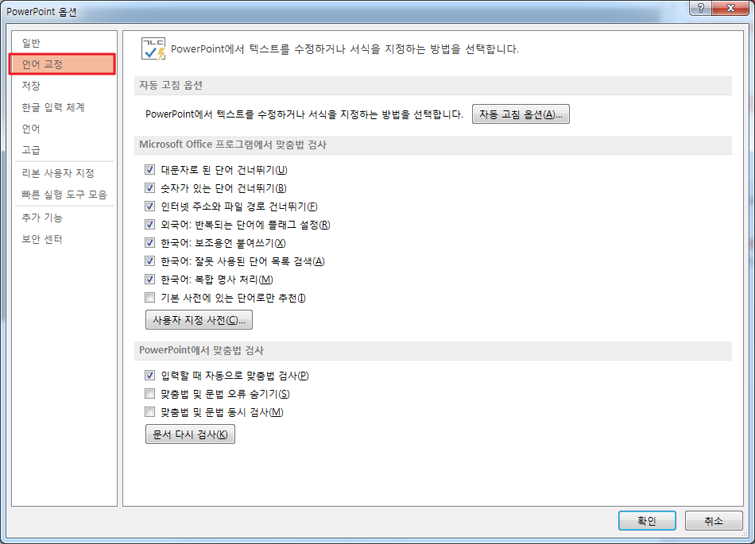Click the 자동 고침 옵션 button
Image resolution: width=755 pixels, height=544 pixels.
(x=521, y=114)
